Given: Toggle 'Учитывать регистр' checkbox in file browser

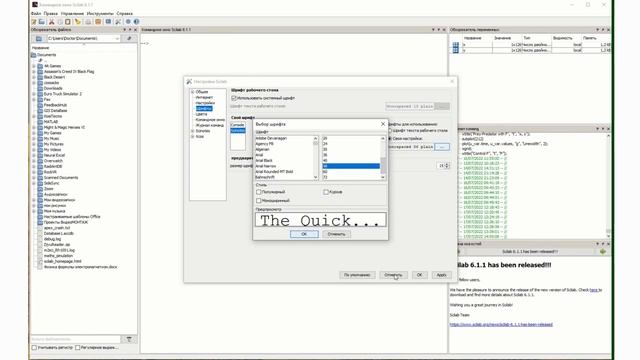Looking at the screenshot, I should 35,348.
